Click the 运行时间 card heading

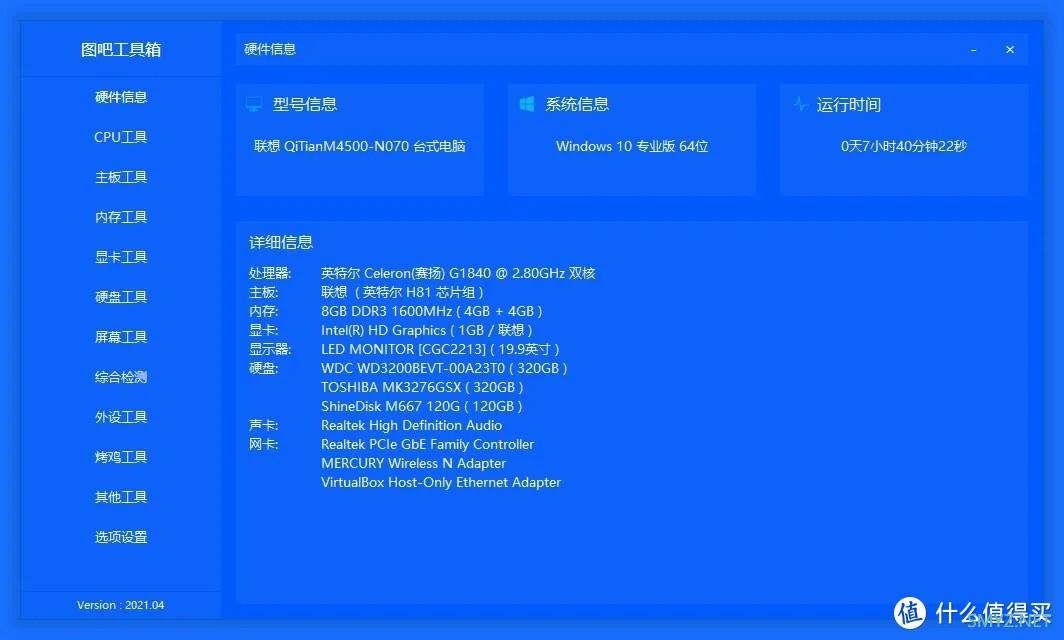coord(848,105)
